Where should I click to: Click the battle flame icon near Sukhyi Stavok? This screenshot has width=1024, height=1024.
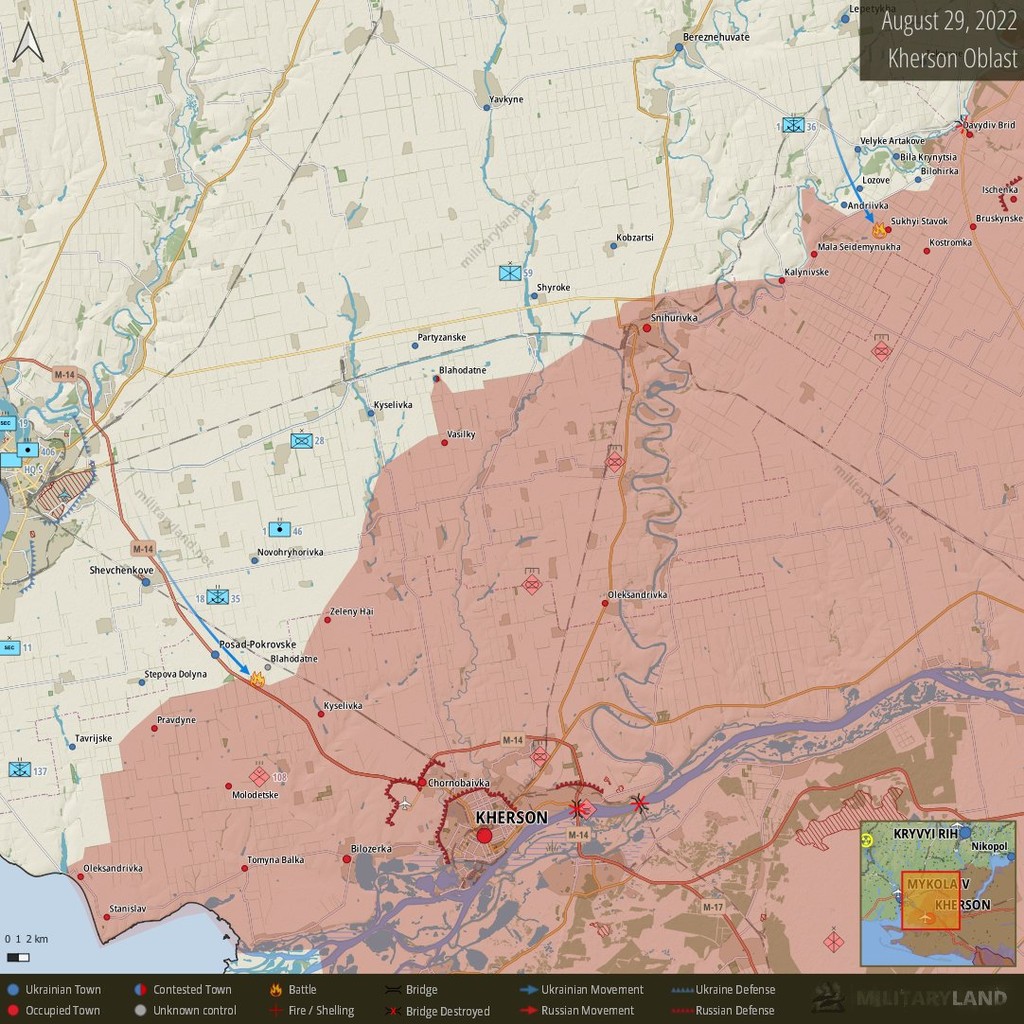coord(880,229)
